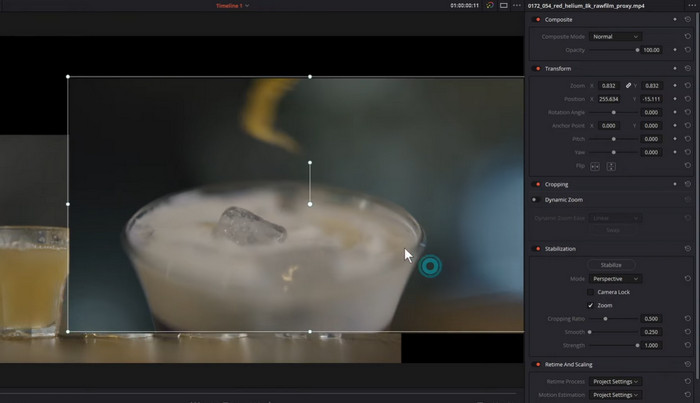The width and height of the screenshot is (700, 403).
Task: Click the bypass color grades icon above viewer
Action: coord(490,5)
